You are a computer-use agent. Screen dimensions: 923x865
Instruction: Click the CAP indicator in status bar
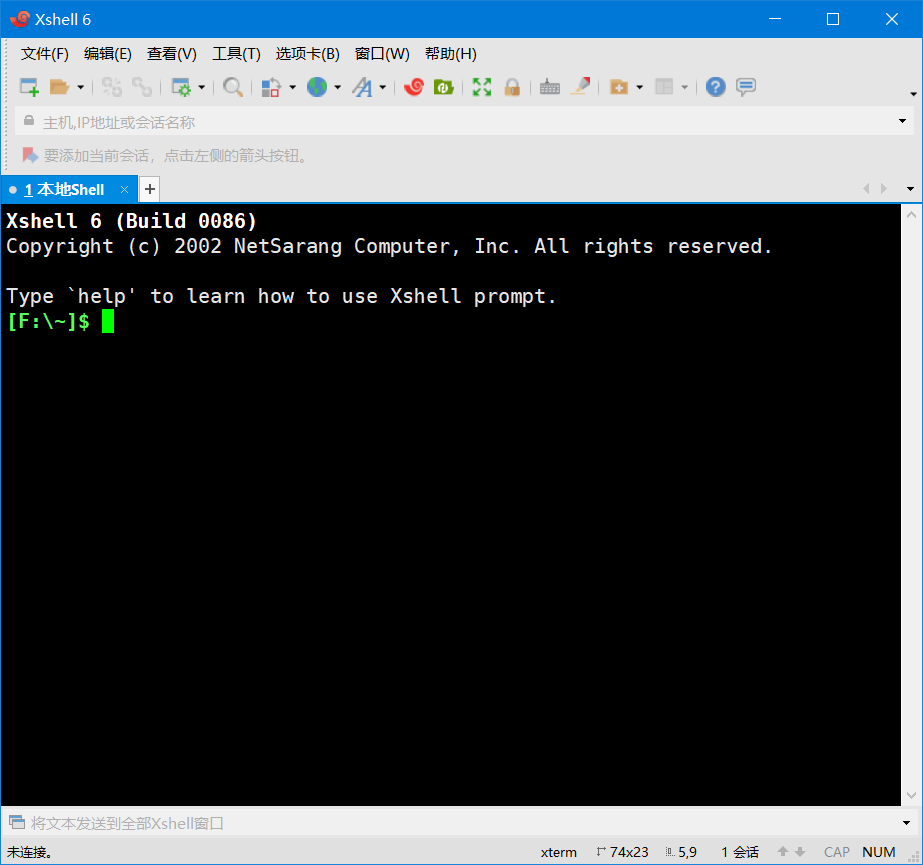pyautogui.click(x=836, y=852)
